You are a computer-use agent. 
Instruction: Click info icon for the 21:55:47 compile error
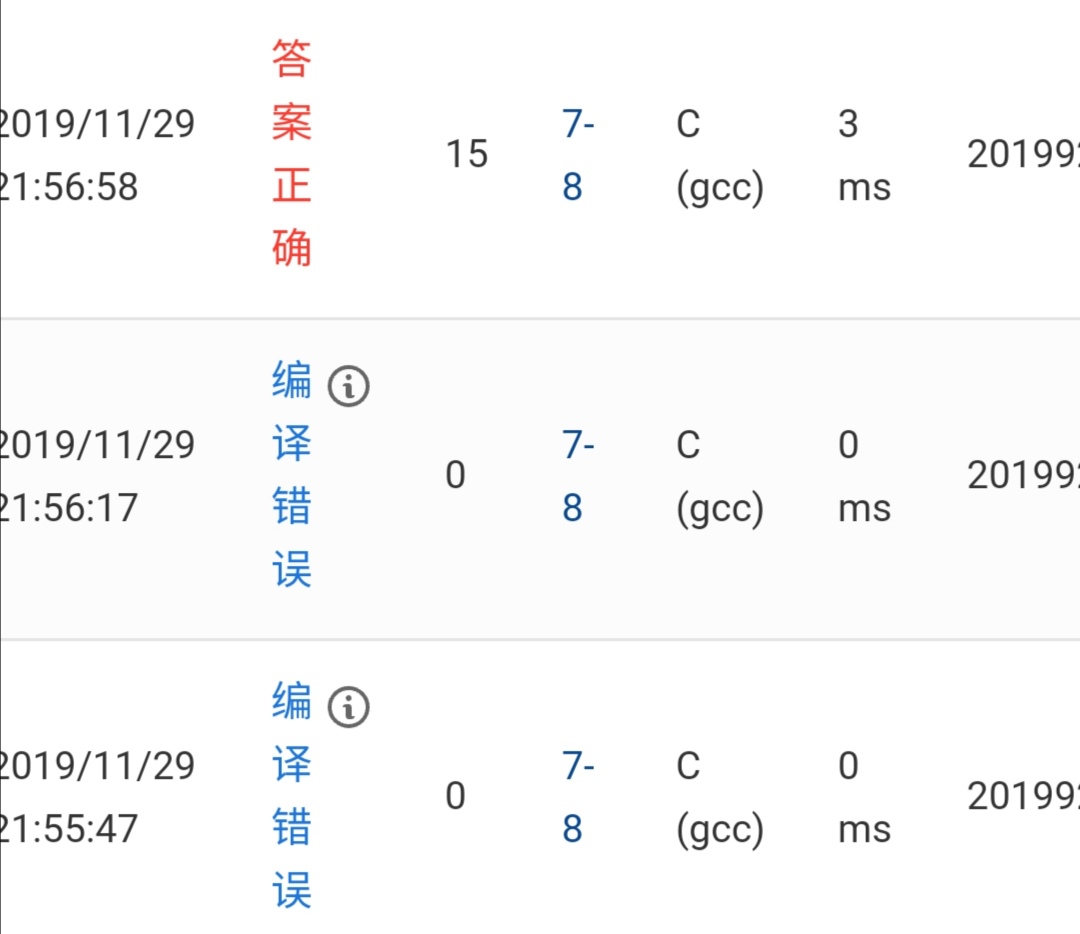pyautogui.click(x=349, y=707)
